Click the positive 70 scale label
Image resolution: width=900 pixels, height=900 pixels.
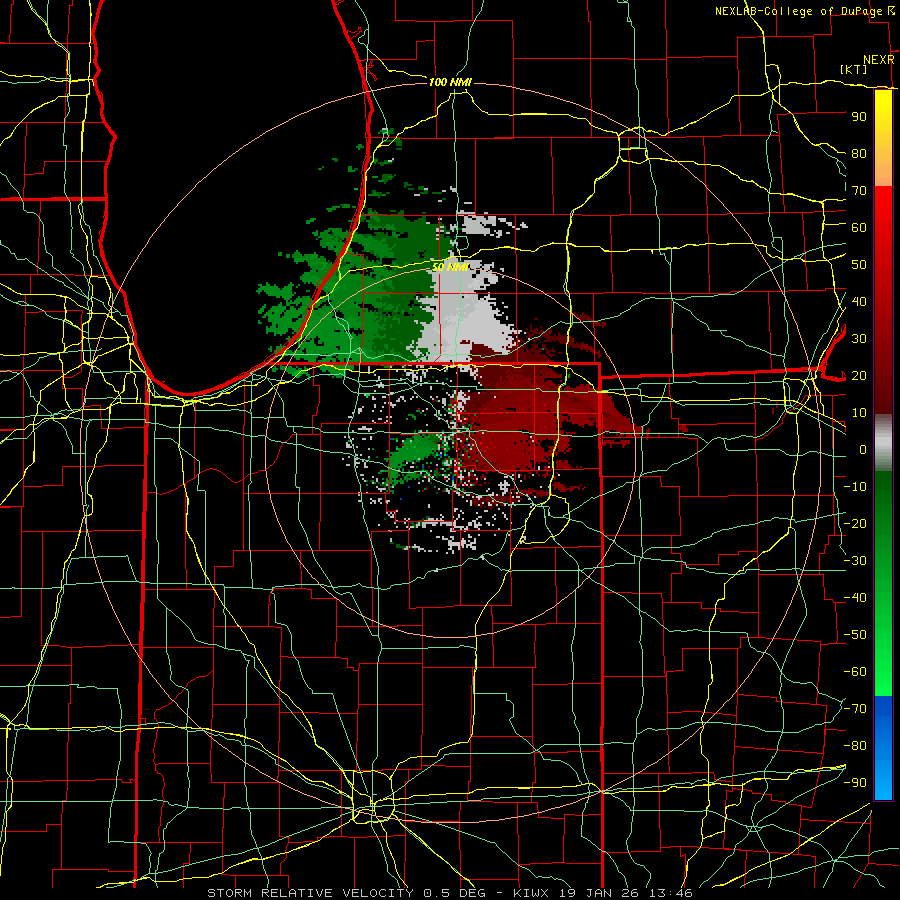[859, 191]
